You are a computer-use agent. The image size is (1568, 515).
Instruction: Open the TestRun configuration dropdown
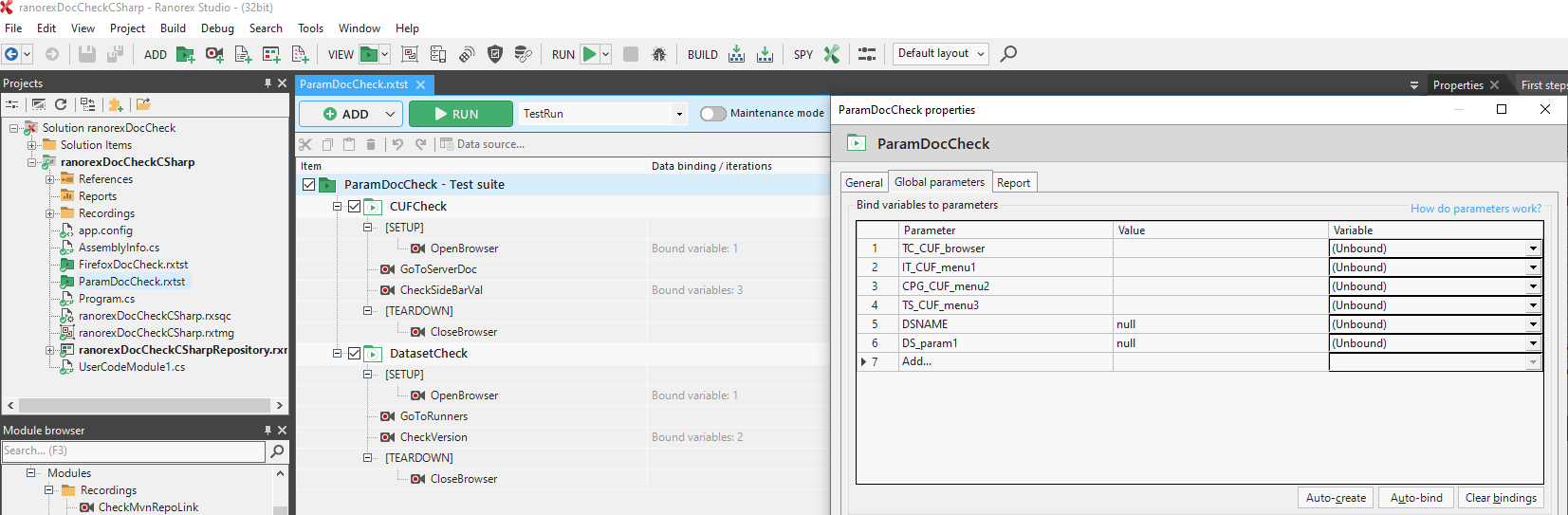coord(679,114)
